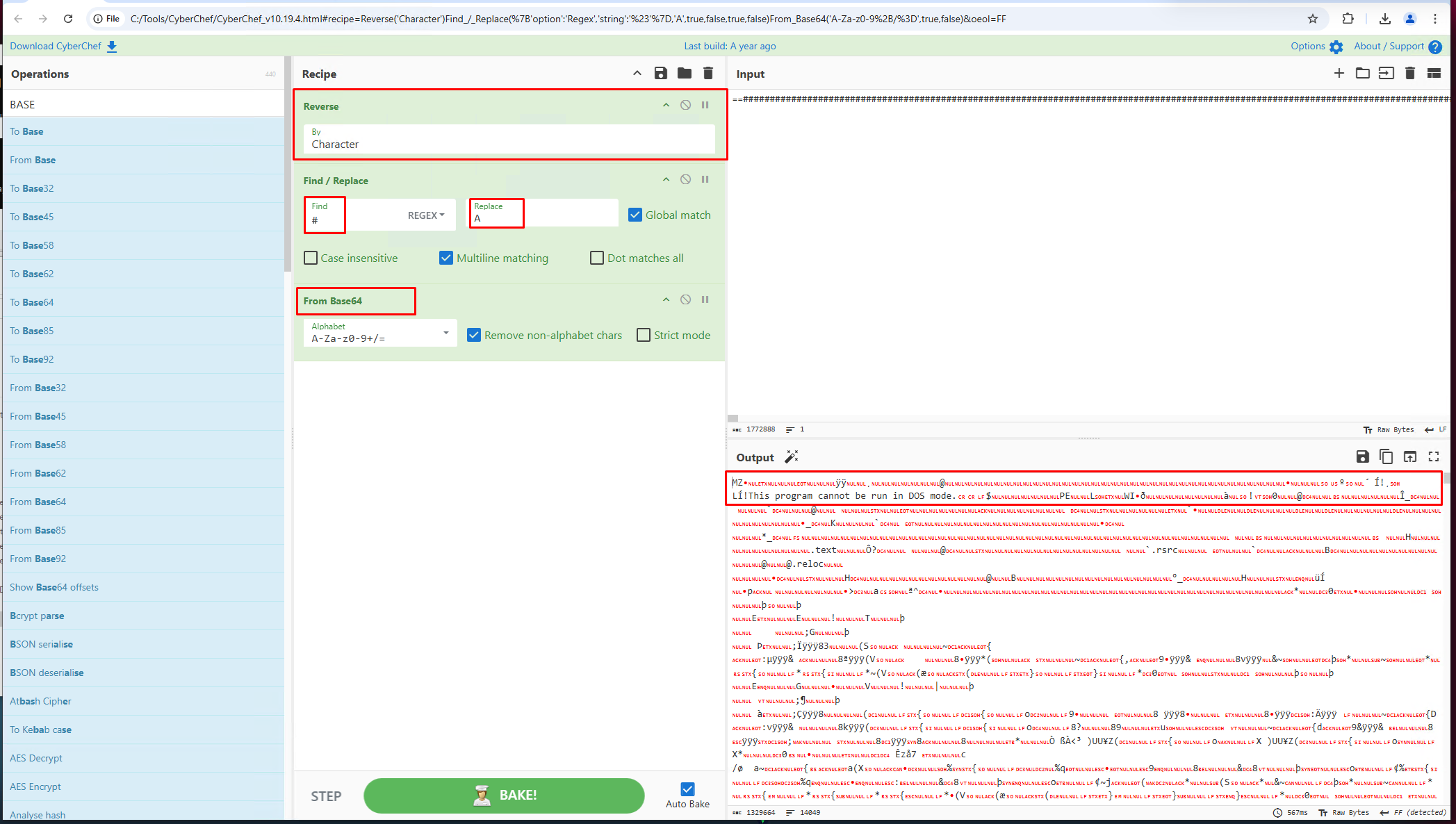
Task: Click the BAKE! button
Action: point(504,796)
